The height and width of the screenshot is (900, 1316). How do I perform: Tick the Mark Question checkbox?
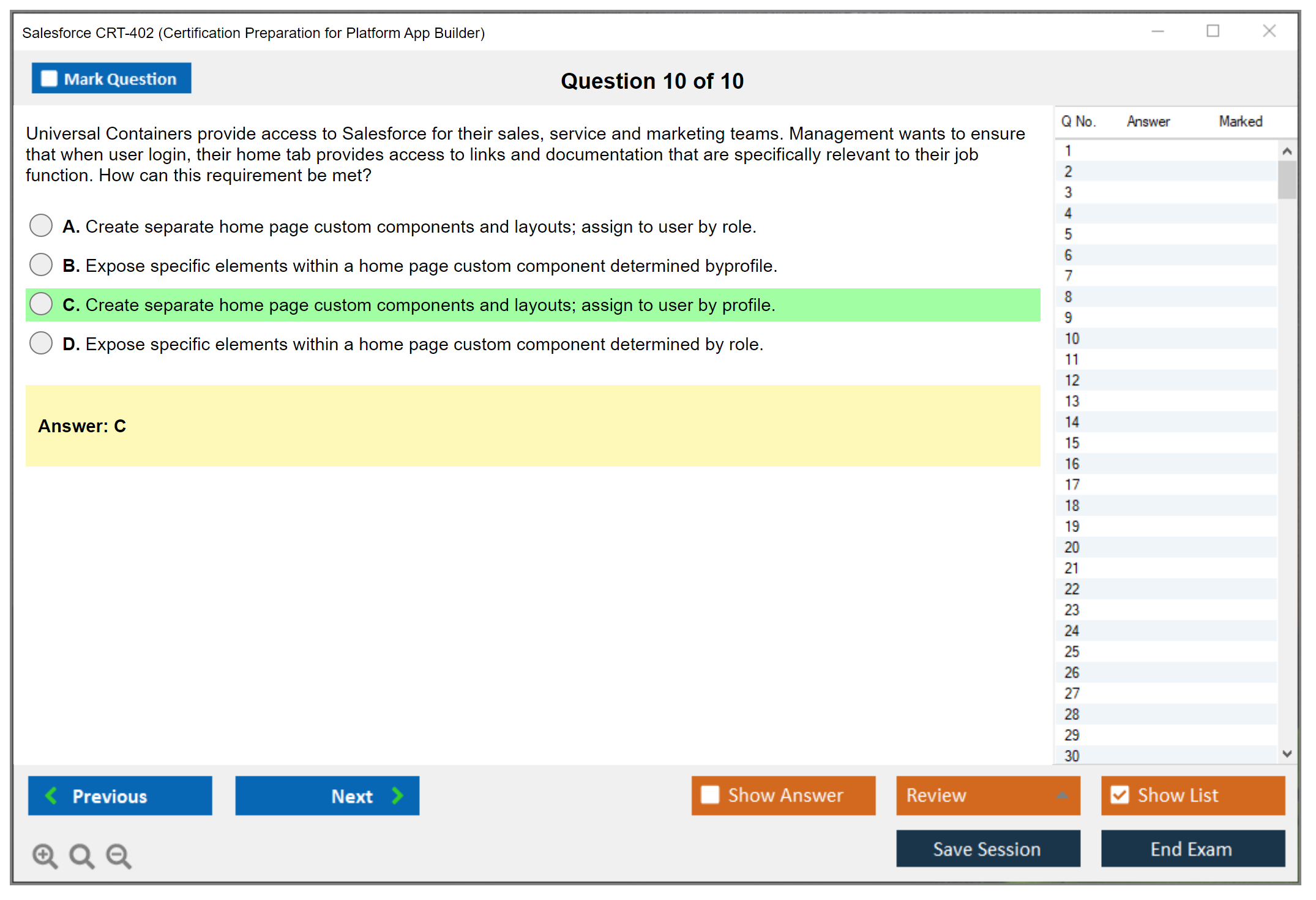click(x=49, y=79)
